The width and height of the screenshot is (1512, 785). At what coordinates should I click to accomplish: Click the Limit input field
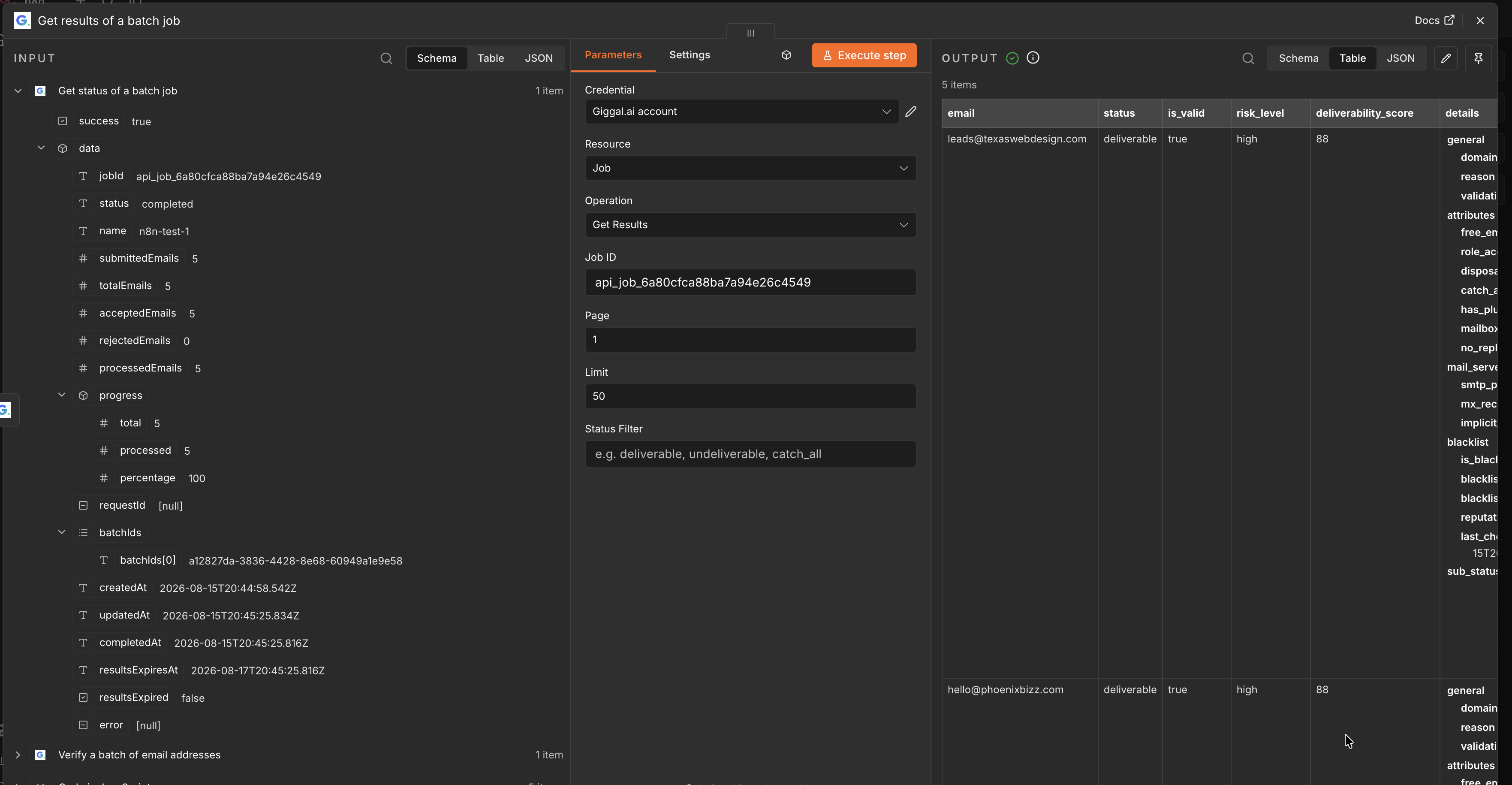[x=750, y=396]
